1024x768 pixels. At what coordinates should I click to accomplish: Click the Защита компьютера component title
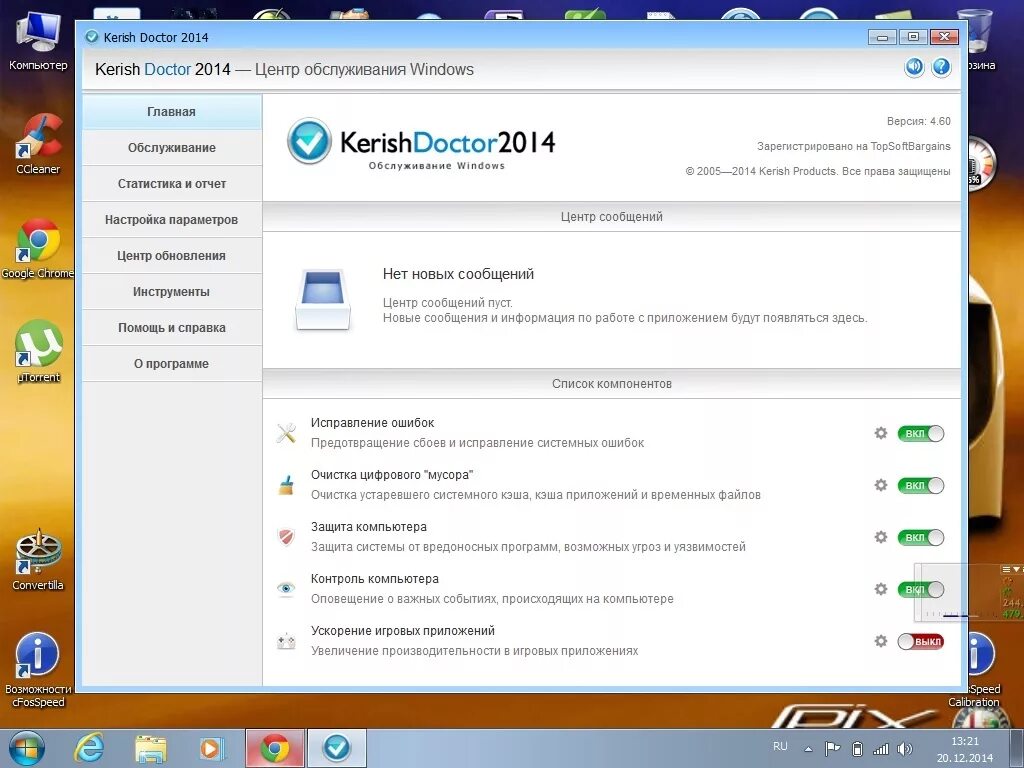368,526
